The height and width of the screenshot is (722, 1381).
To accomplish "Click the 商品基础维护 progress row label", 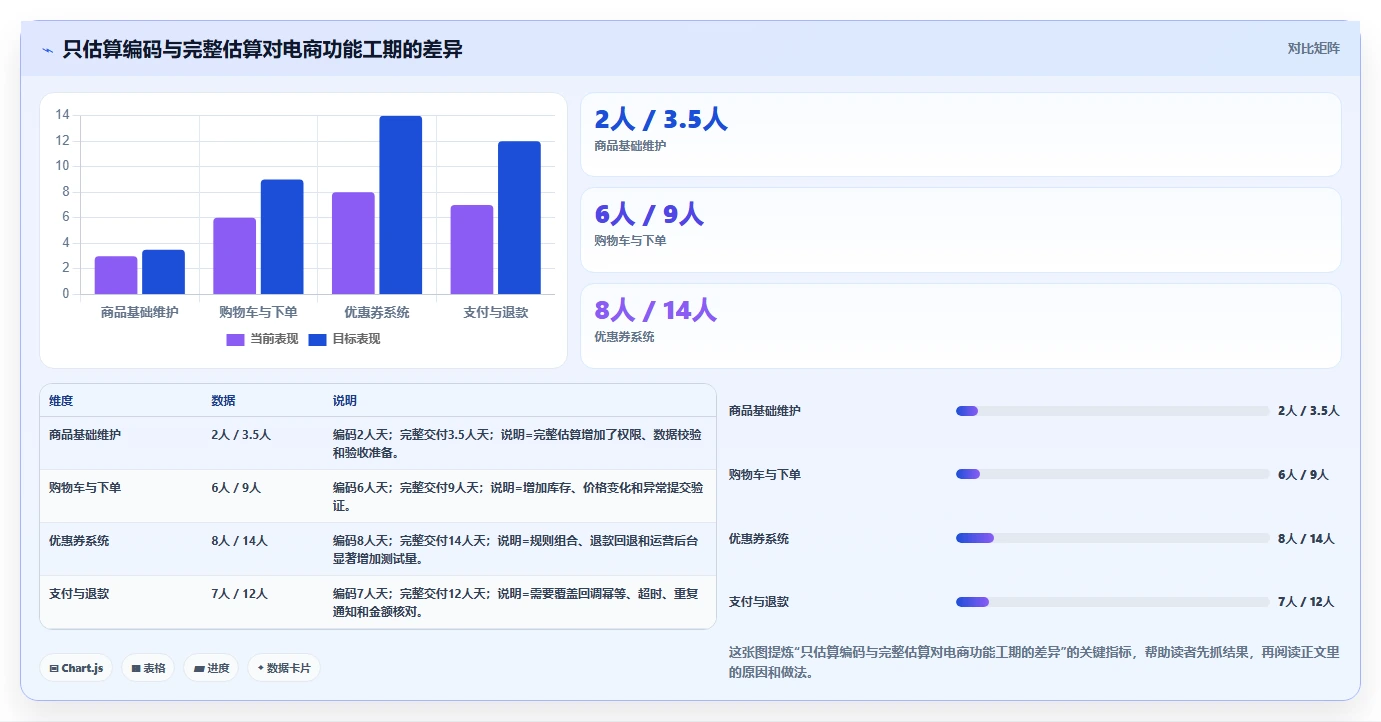I will [x=765, y=411].
